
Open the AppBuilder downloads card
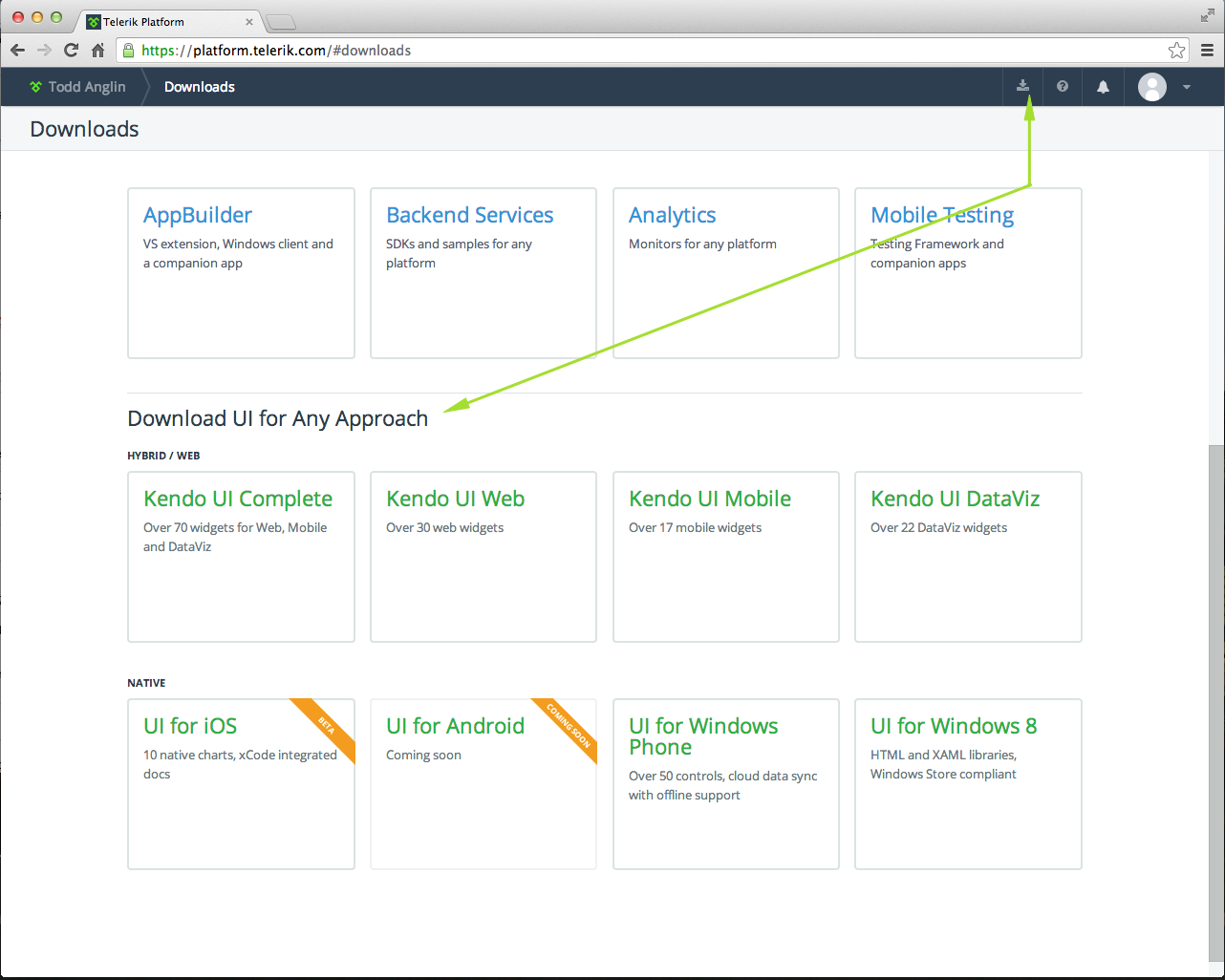(x=241, y=273)
